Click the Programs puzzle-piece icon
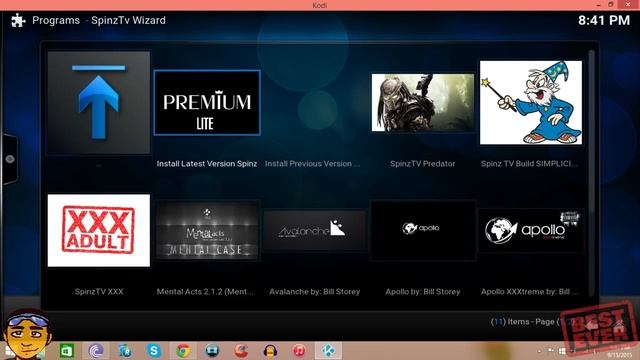Screen dimensions: 640x360 click(x=18, y=20)
